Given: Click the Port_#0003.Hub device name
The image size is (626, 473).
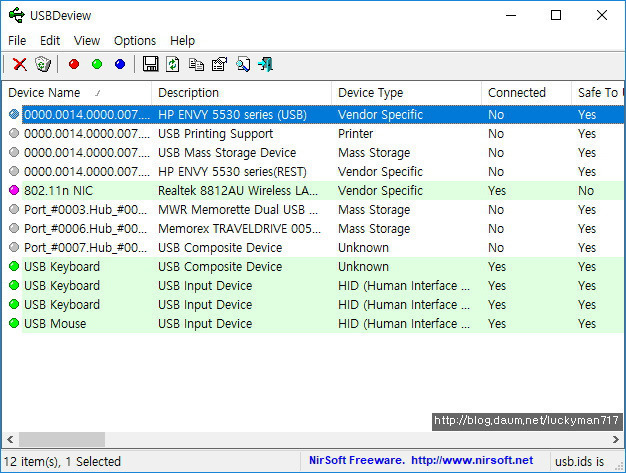Looking at the screenshot, I should point(85,210).
